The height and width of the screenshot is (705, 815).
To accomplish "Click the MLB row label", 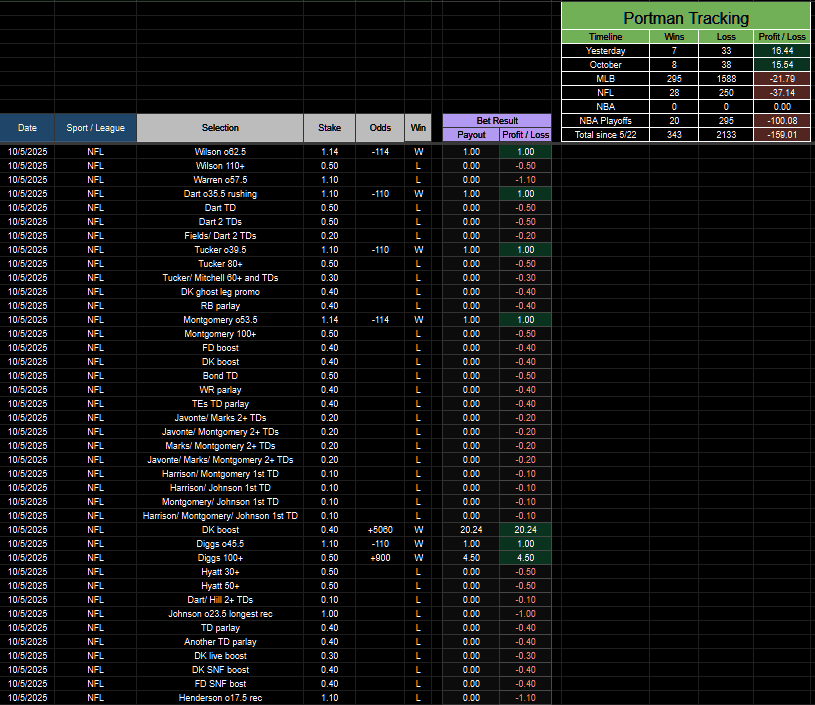I will [x=605, y=79].
